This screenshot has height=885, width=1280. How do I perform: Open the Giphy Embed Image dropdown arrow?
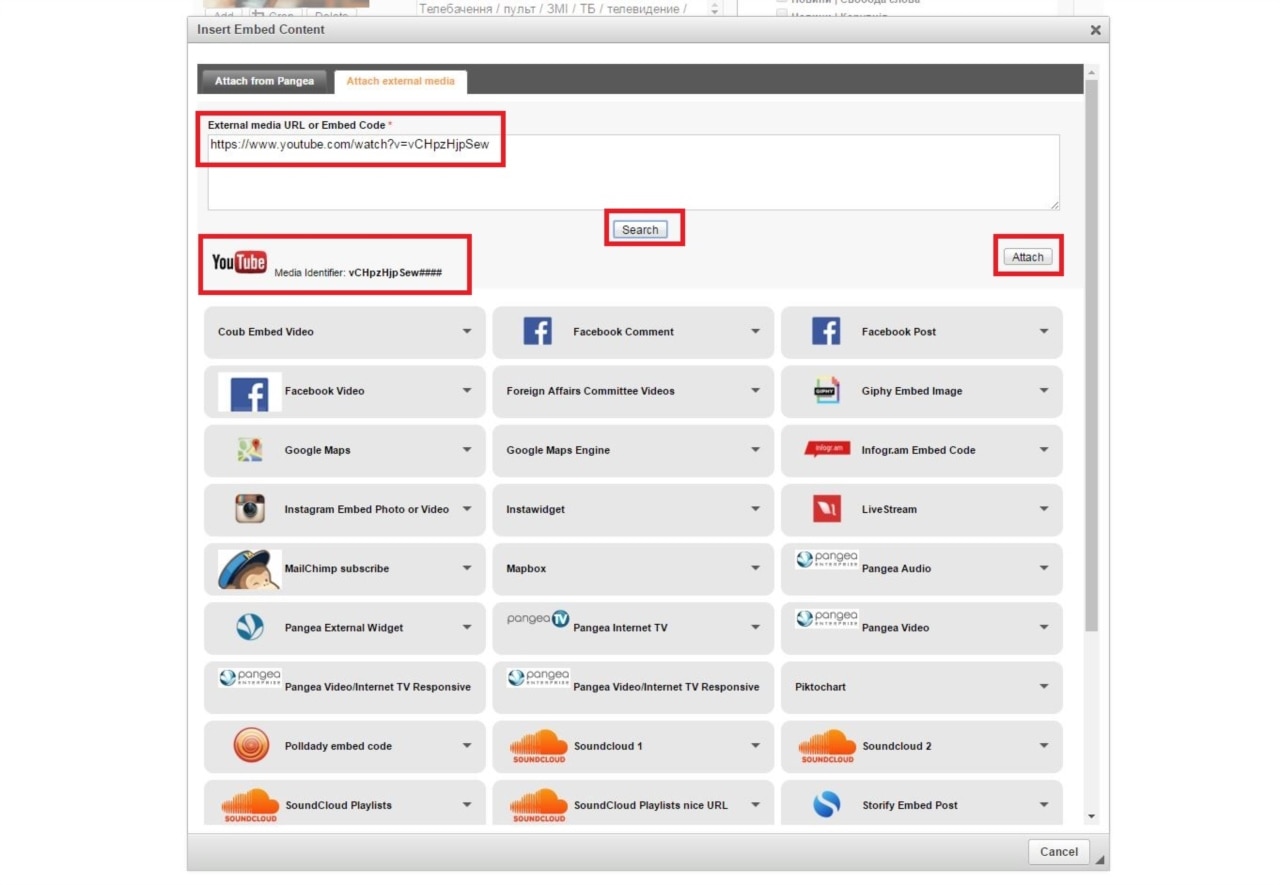1044,391
